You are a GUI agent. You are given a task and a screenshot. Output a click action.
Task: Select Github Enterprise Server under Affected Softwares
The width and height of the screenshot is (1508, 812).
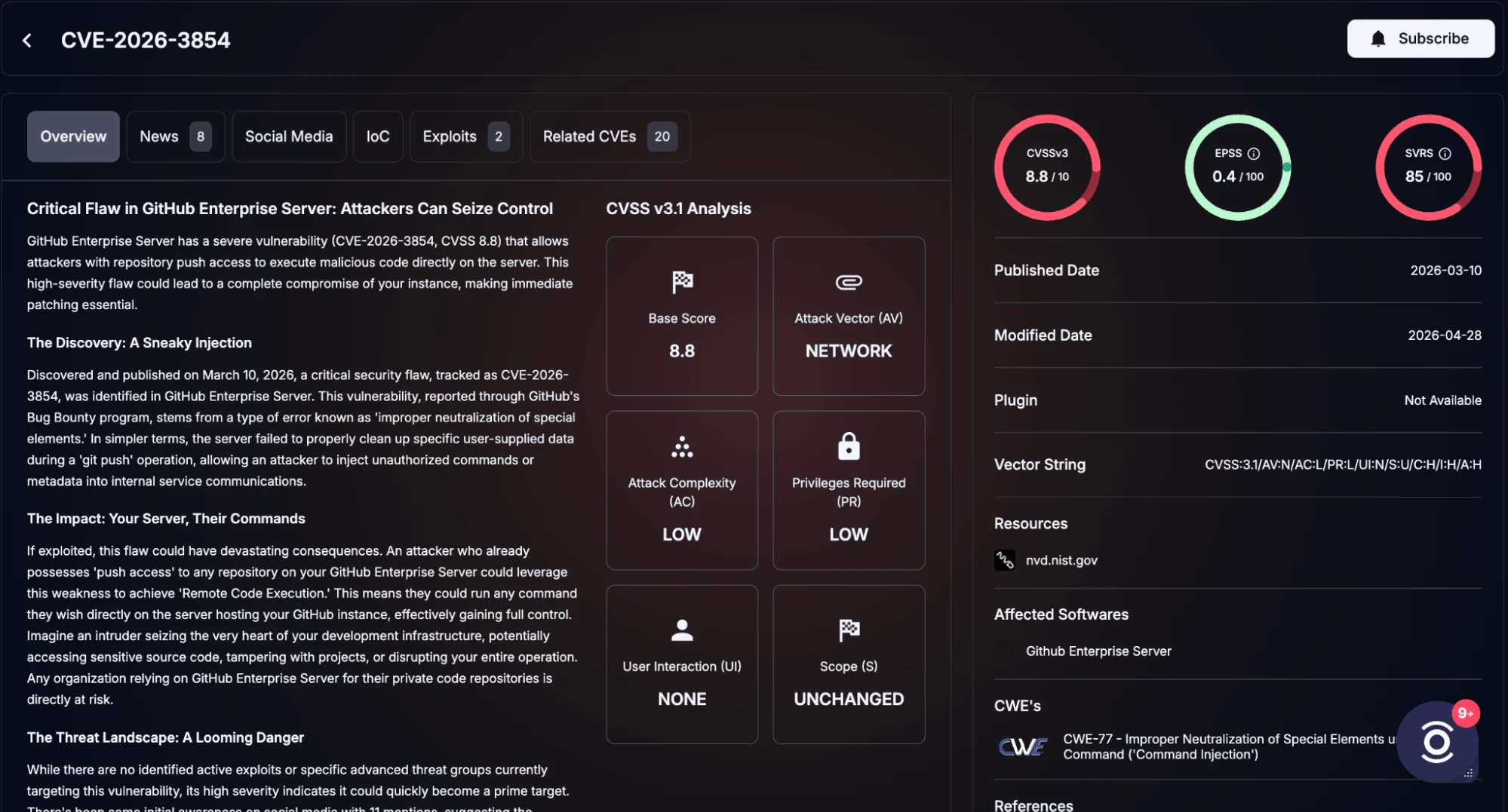pos(1098,651)
